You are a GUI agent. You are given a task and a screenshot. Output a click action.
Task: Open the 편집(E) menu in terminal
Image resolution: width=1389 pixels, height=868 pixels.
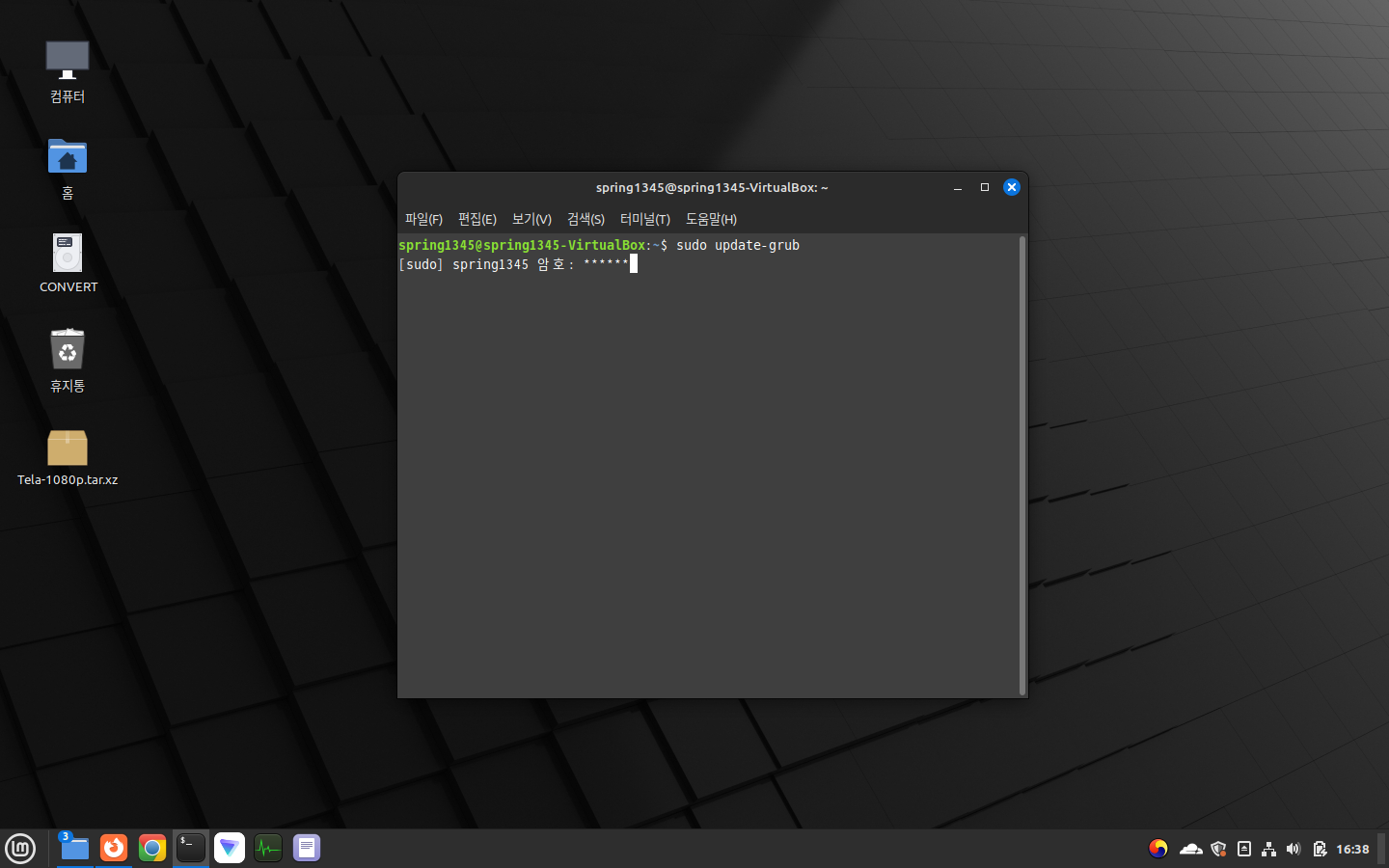[x=477, y=219]
